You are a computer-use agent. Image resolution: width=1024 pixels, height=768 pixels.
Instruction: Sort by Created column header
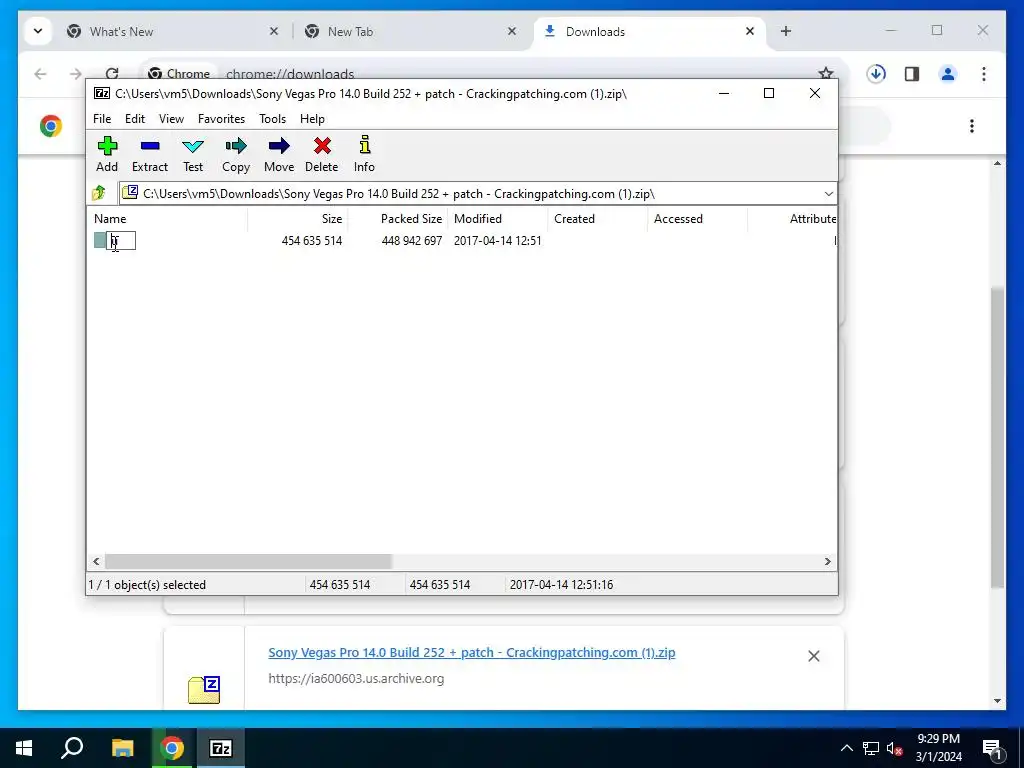[x=598, y=219]
